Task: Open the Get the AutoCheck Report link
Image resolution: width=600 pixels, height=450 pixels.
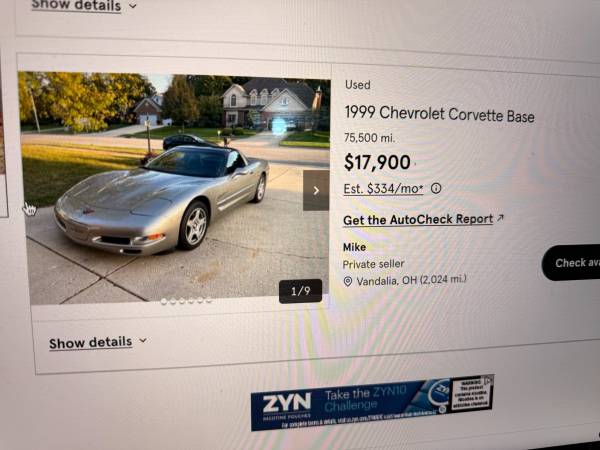Action: [x=418, y=220]
